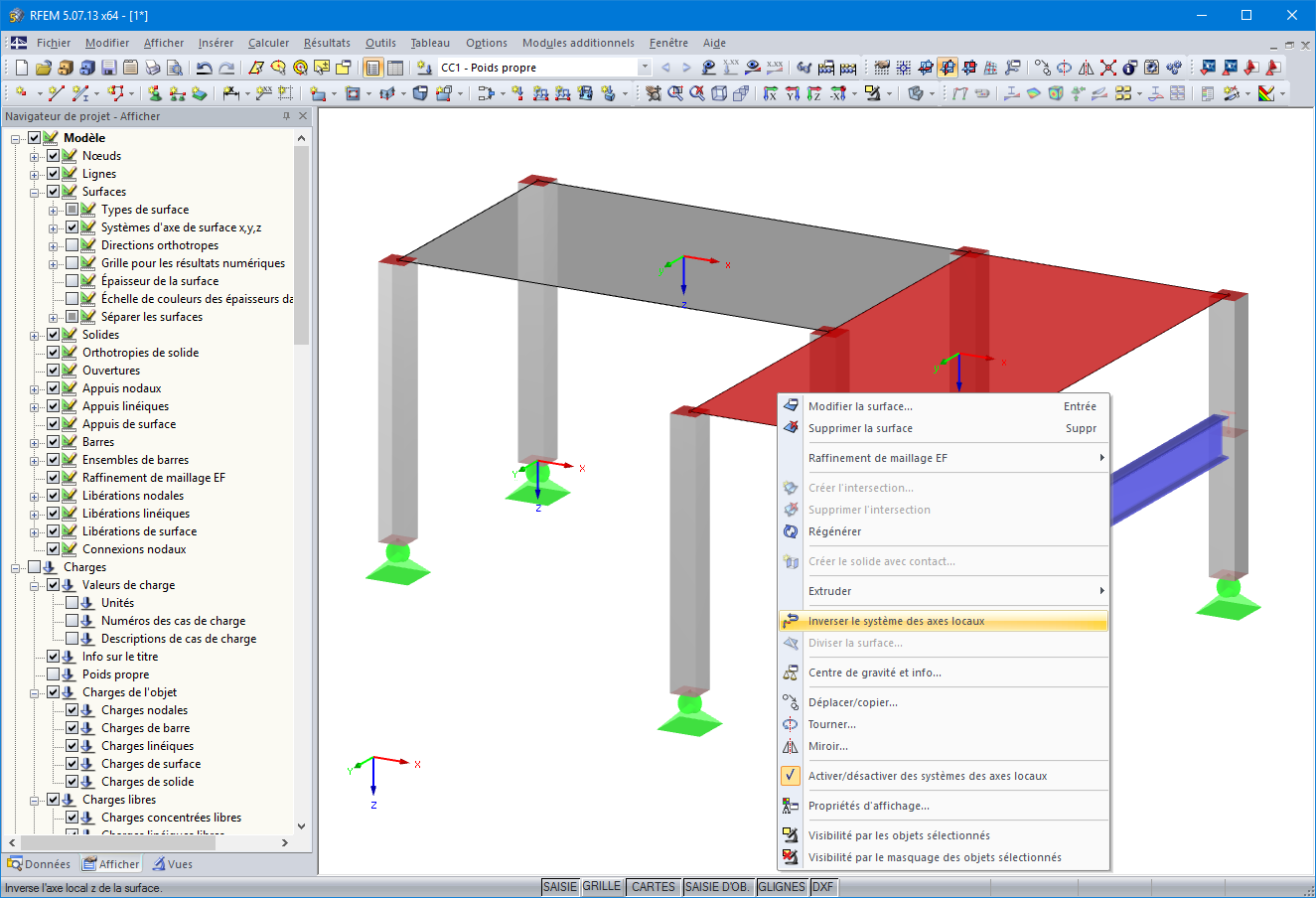Check the Charges checkbox

pyautogui.click(x=35, y=567)
